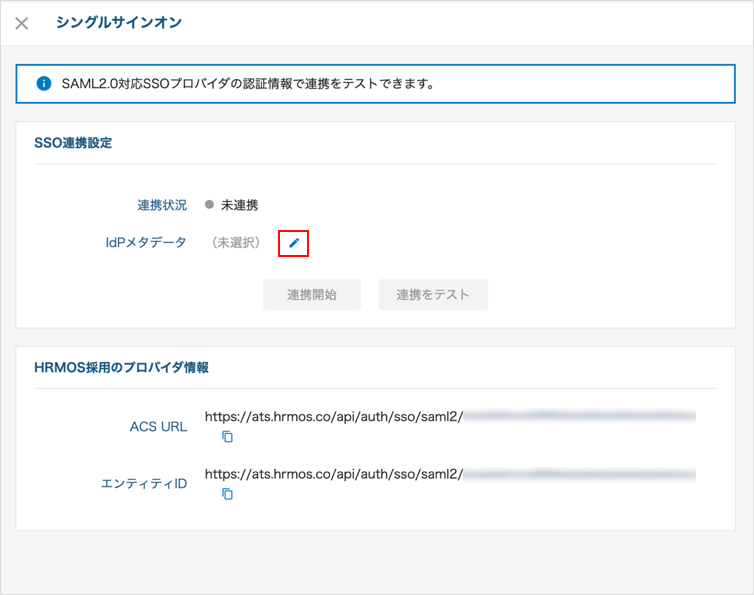Click the blue info icon in the banner
Screen dimensions: 754x595
tap(44, 84)
